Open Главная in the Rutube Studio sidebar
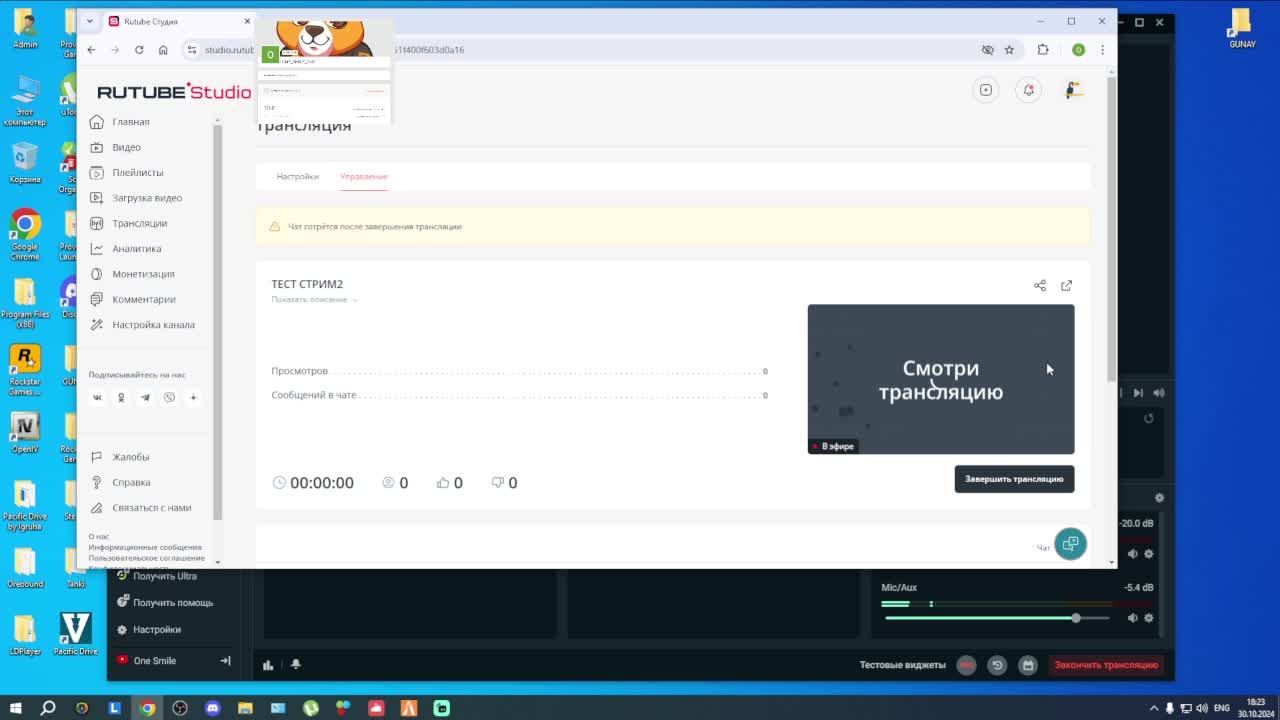Screen dimensions: 1280x720 (x=120, y=122)
